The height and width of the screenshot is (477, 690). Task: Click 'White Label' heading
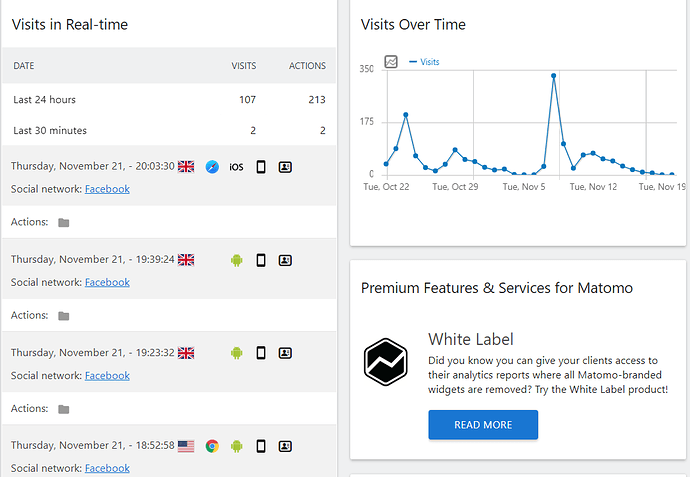pos(471,339)
